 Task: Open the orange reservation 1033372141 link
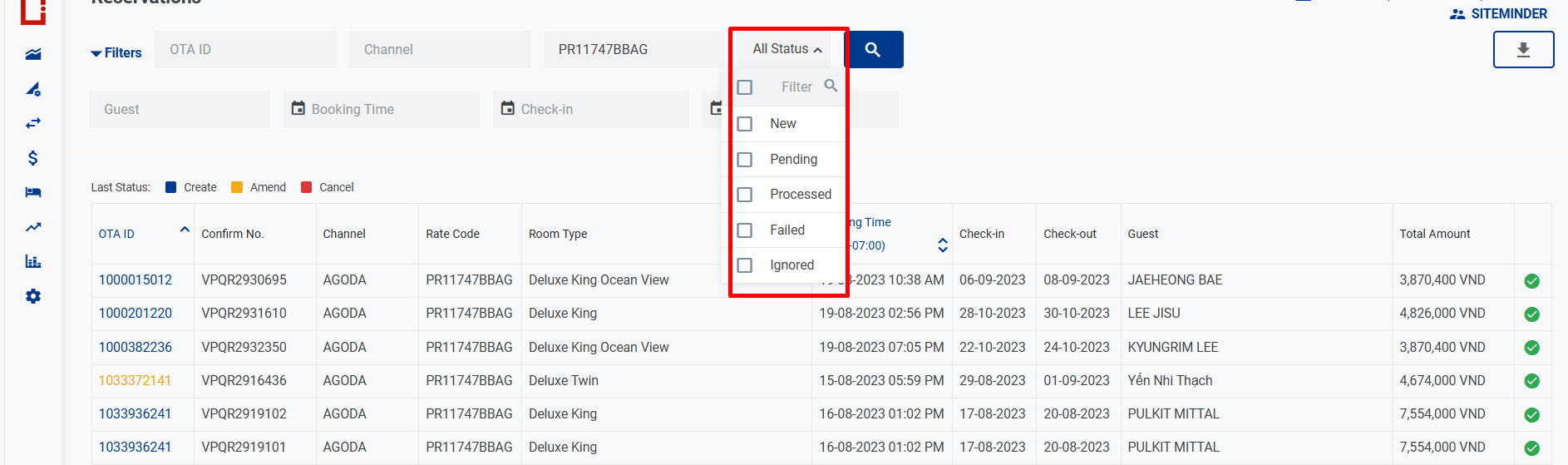pos(135,381)
